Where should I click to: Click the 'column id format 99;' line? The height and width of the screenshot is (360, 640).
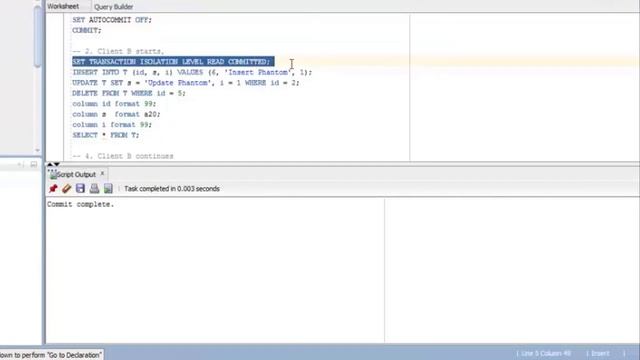(x=114, y=104)
